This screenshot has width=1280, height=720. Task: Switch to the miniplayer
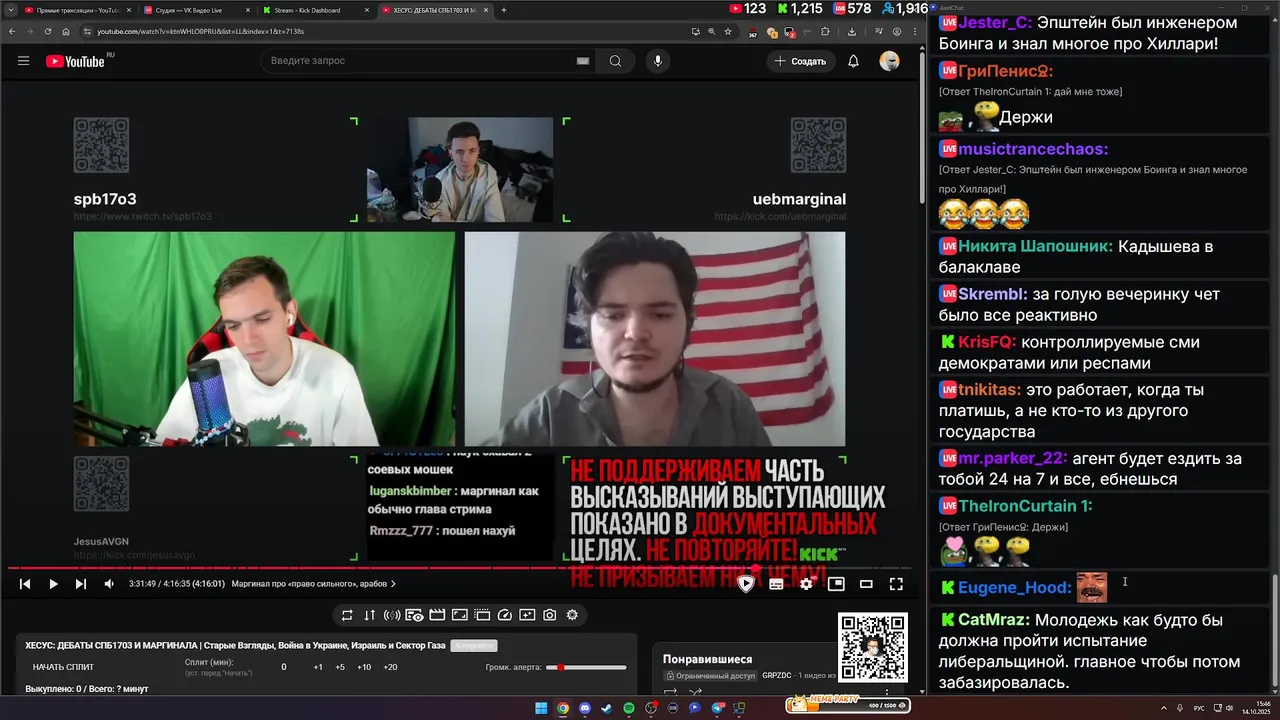pyautogui.click(x=836, y=584)
